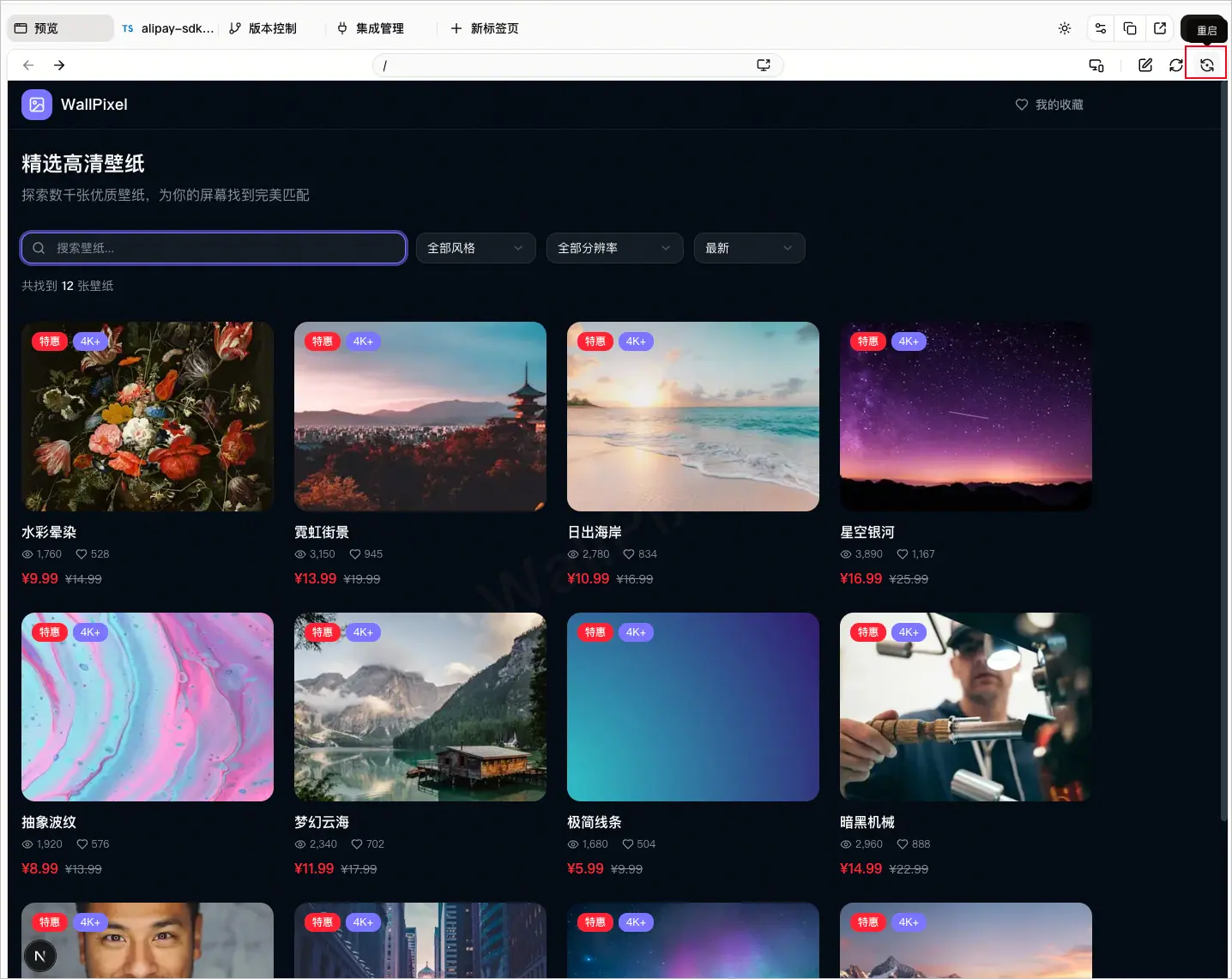
Task: Open the 水彩晕染 floral wallpaper thumbnail
Action: pyautogui.click(x=148, y=416)
